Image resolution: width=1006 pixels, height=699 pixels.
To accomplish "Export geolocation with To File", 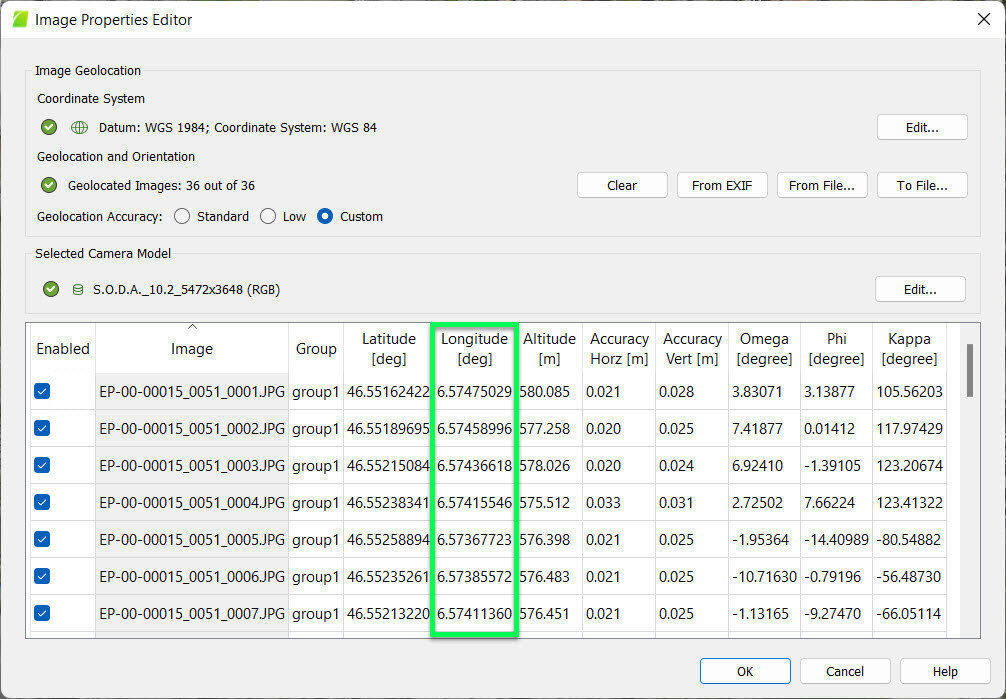I will 922,185.
